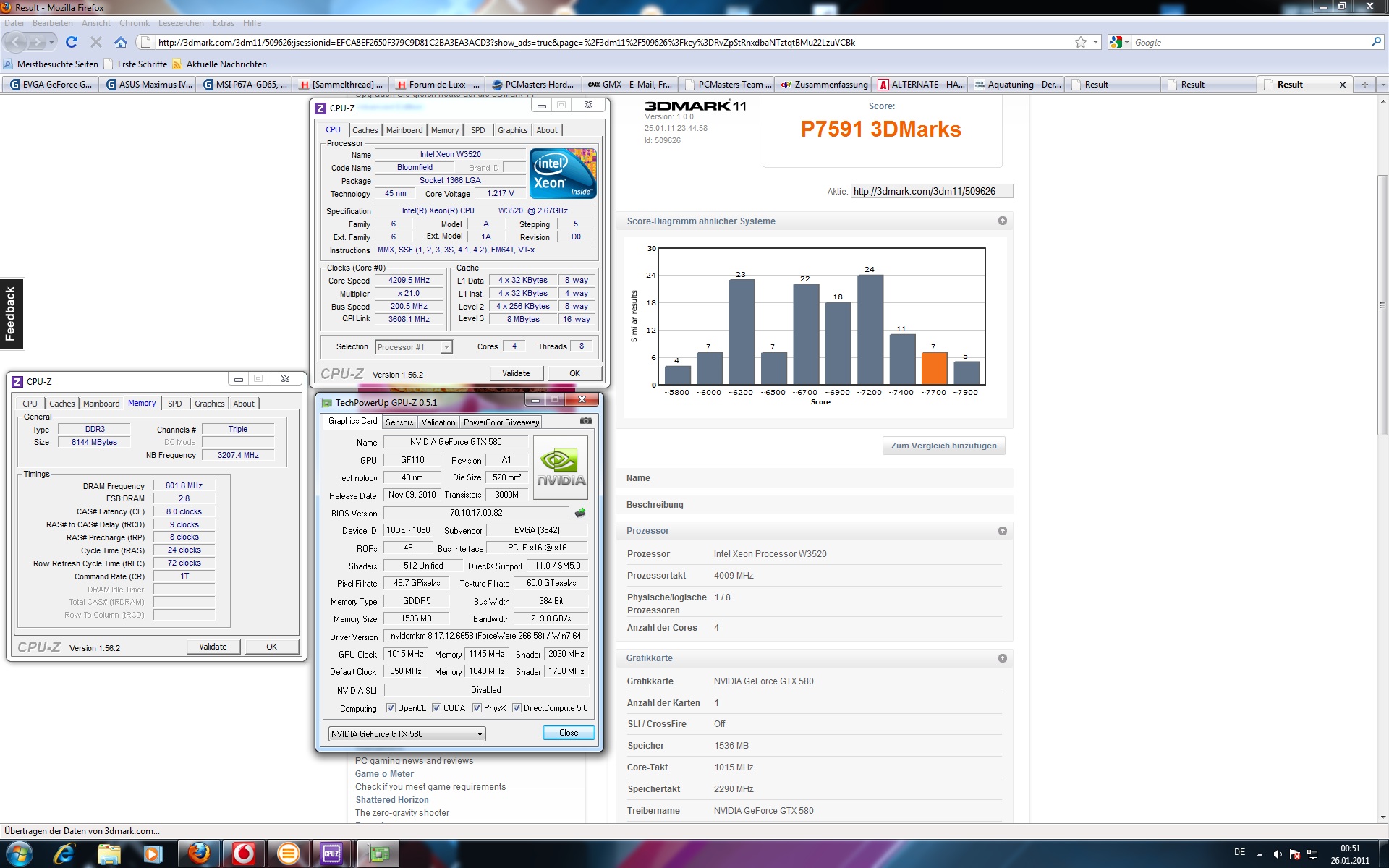Open Windows Start menu orb

(x=20, y=854)
